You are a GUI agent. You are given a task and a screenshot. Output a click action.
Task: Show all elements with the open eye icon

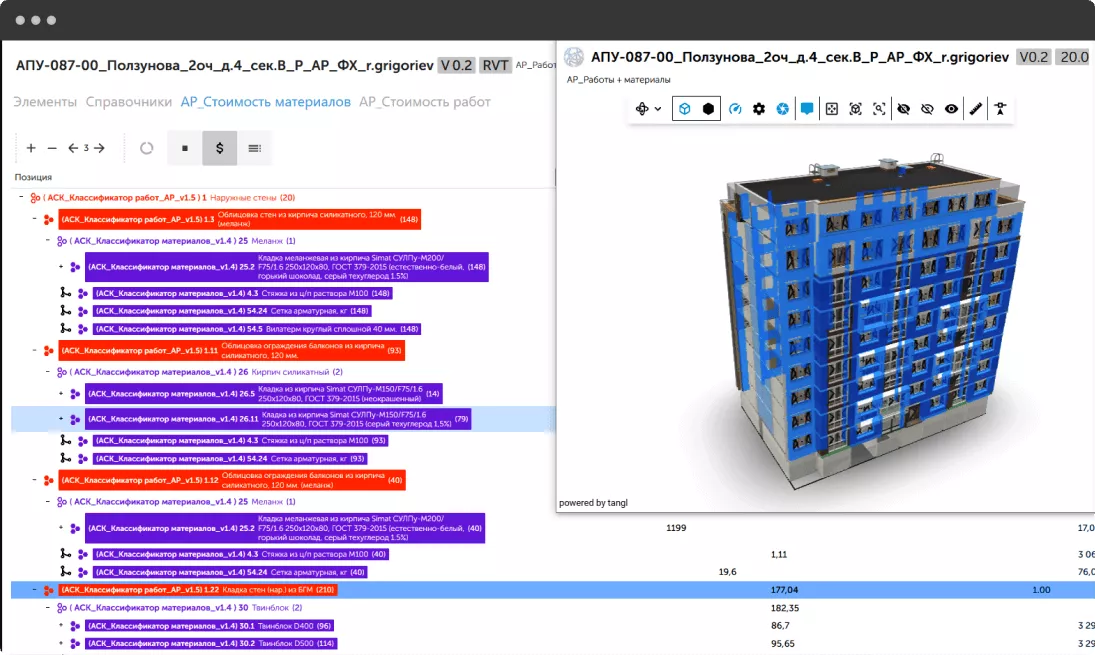coord(951,109)
